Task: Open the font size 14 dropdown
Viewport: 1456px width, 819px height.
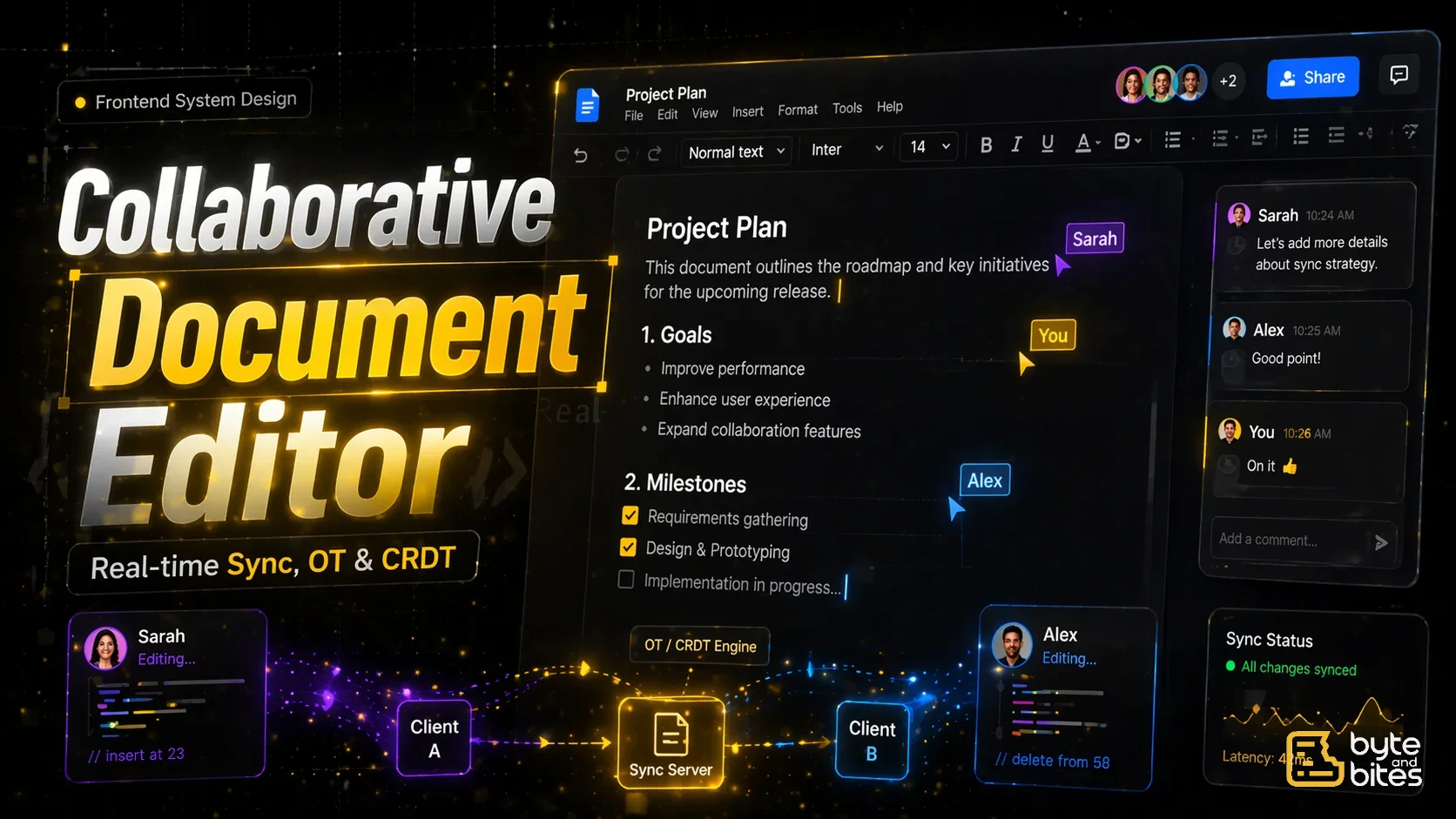Action: click(930, 146)
